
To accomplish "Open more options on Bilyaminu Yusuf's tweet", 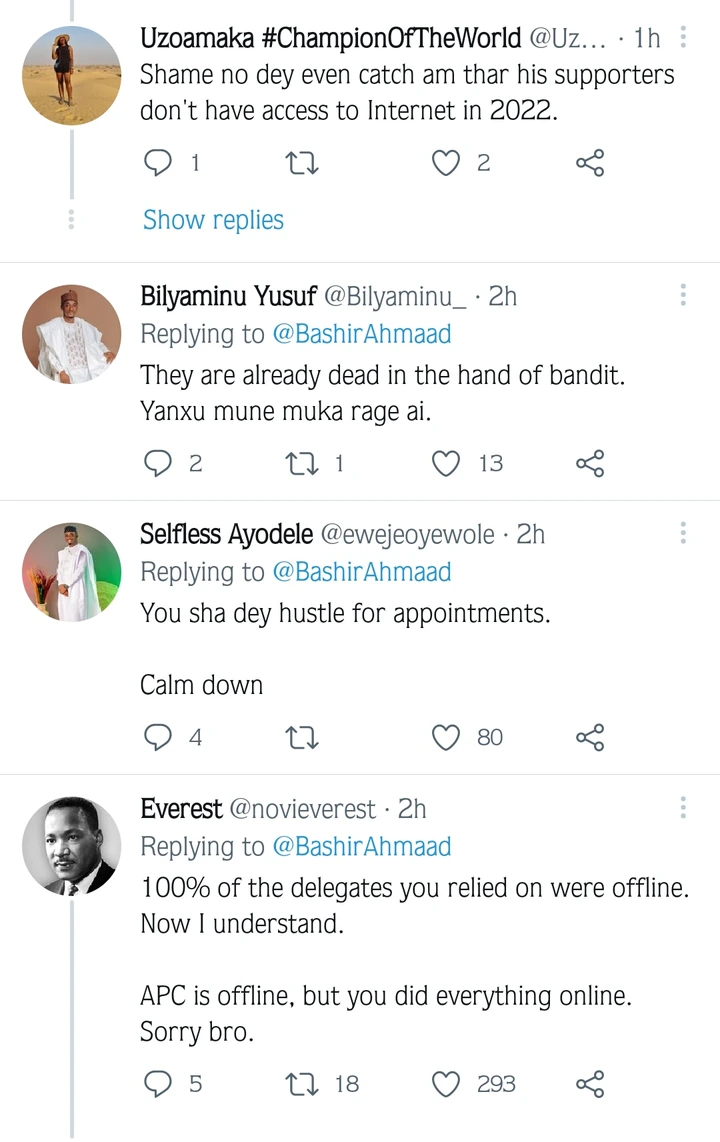I will point(683,296).
